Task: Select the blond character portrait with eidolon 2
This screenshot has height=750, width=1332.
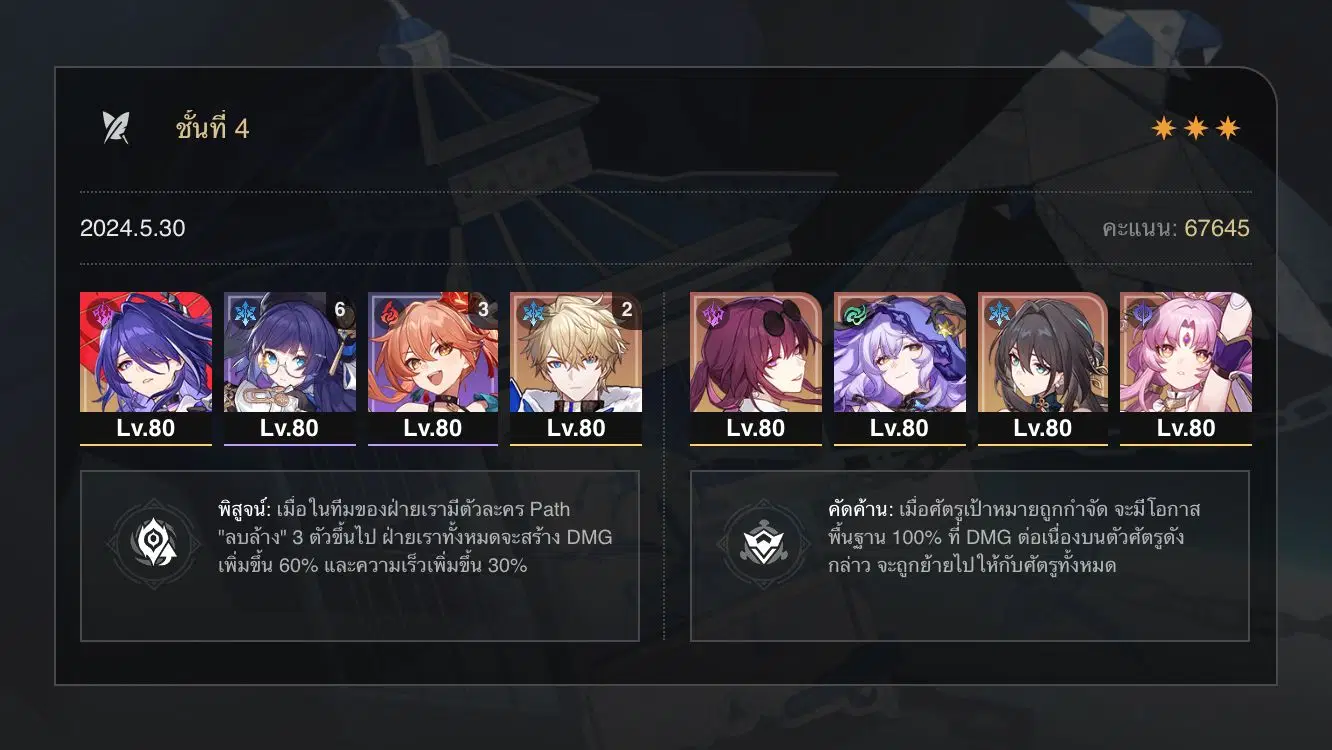Action: tap(576, 352)
